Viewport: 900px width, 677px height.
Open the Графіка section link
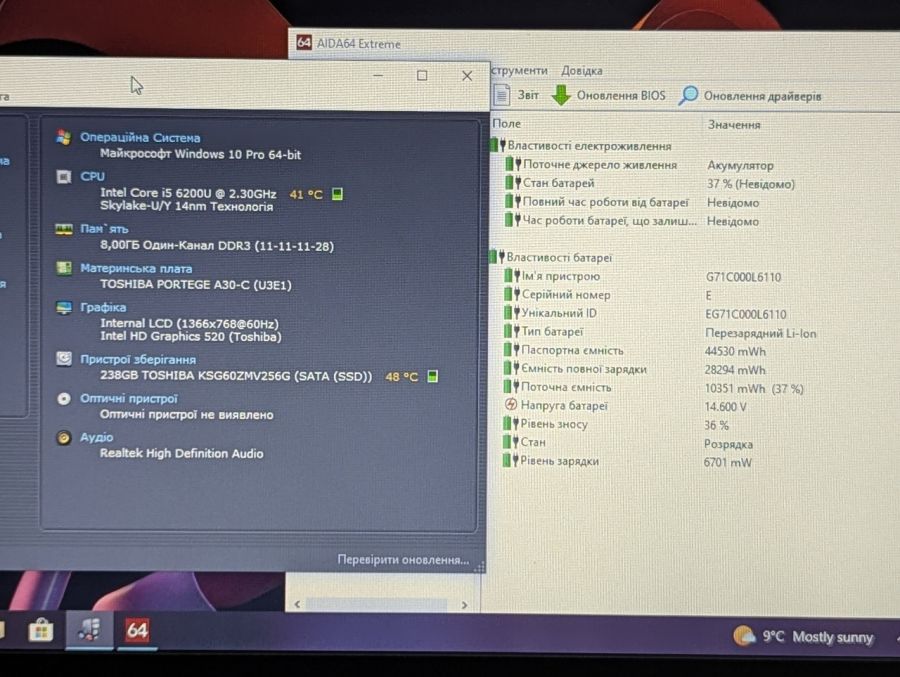(x=103, y=307)
